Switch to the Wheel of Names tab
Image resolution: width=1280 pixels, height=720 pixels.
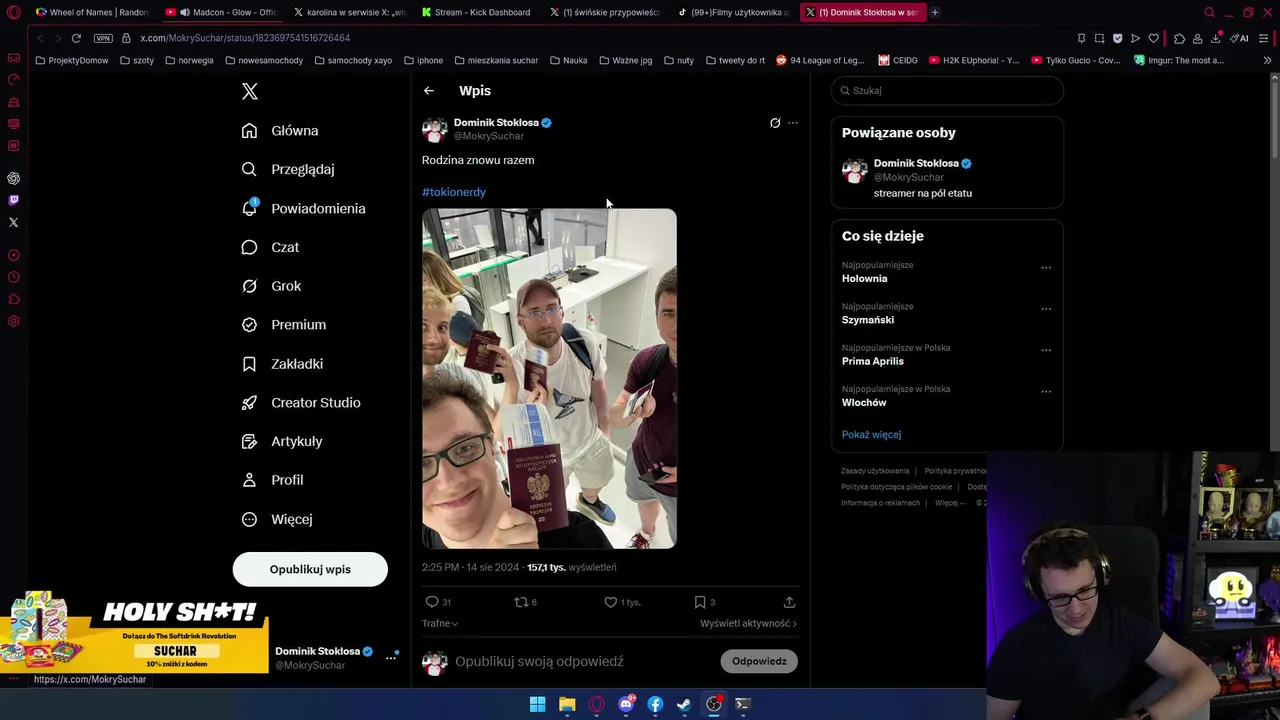(x=92, y=12)
